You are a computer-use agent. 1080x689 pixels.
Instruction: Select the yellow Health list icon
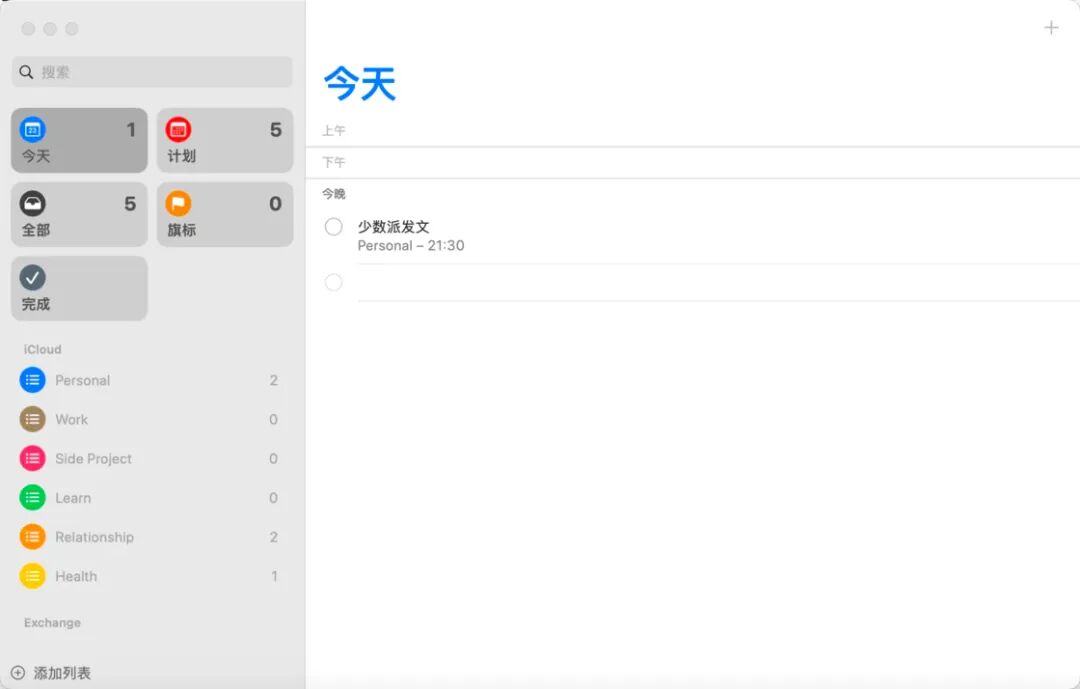(32, 577)
